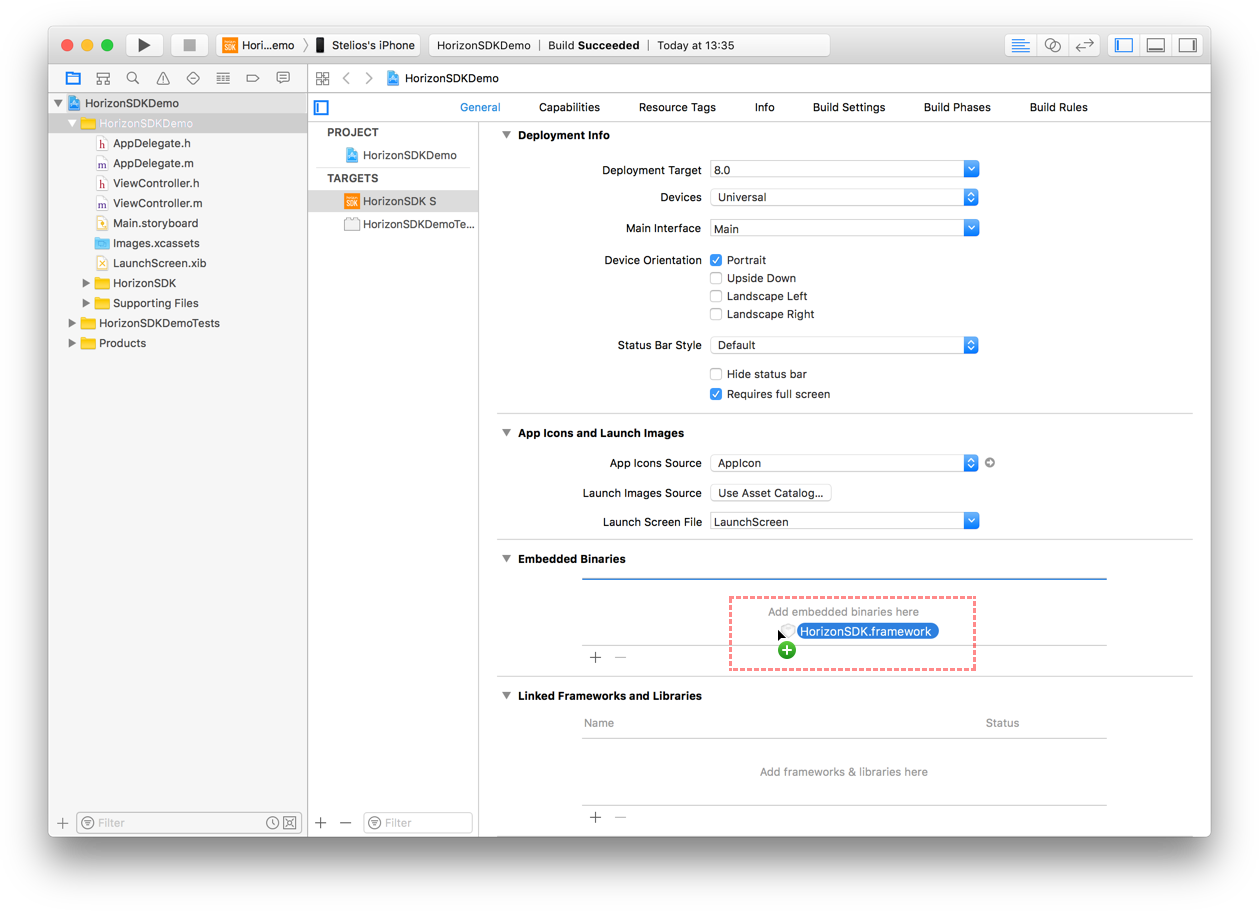Go forward in editor history
Viewport: 1259px width, 911px height.
click(x=369, y=78)
